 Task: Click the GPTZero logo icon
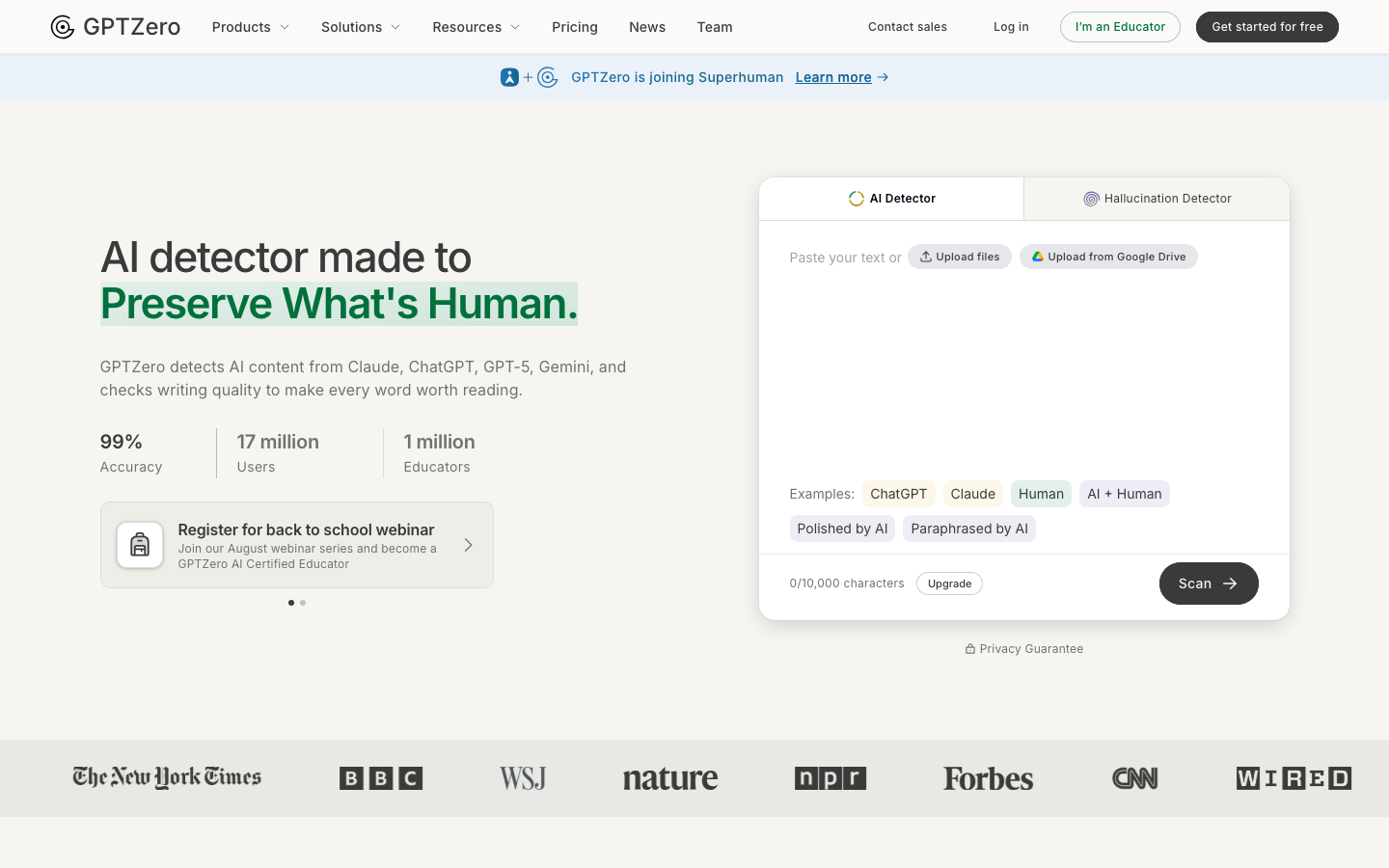[x=63, y=27]
